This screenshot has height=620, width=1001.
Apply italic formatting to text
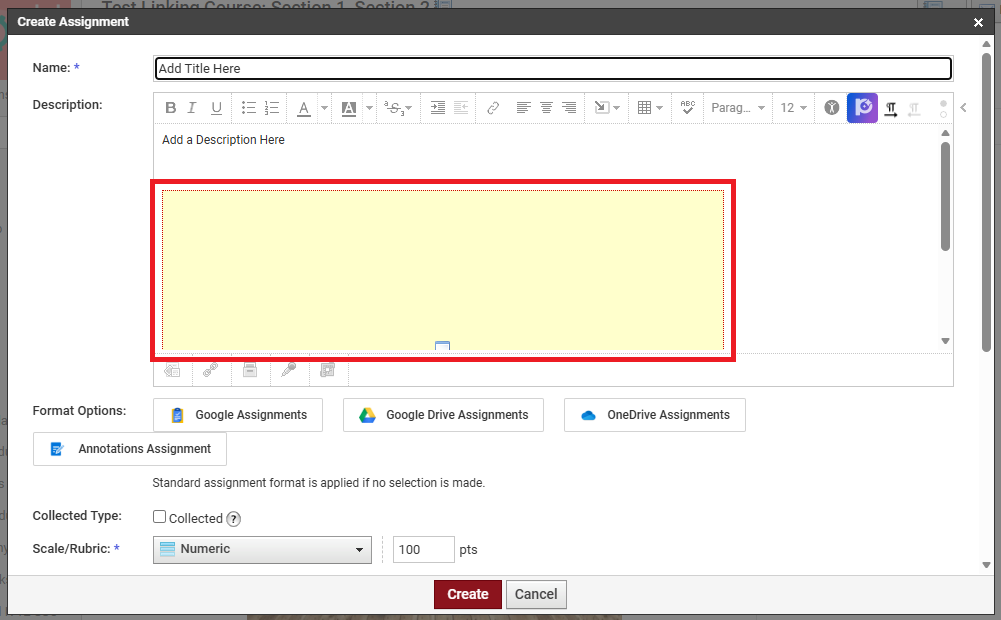pyautogui.click(x=192, y=108)
